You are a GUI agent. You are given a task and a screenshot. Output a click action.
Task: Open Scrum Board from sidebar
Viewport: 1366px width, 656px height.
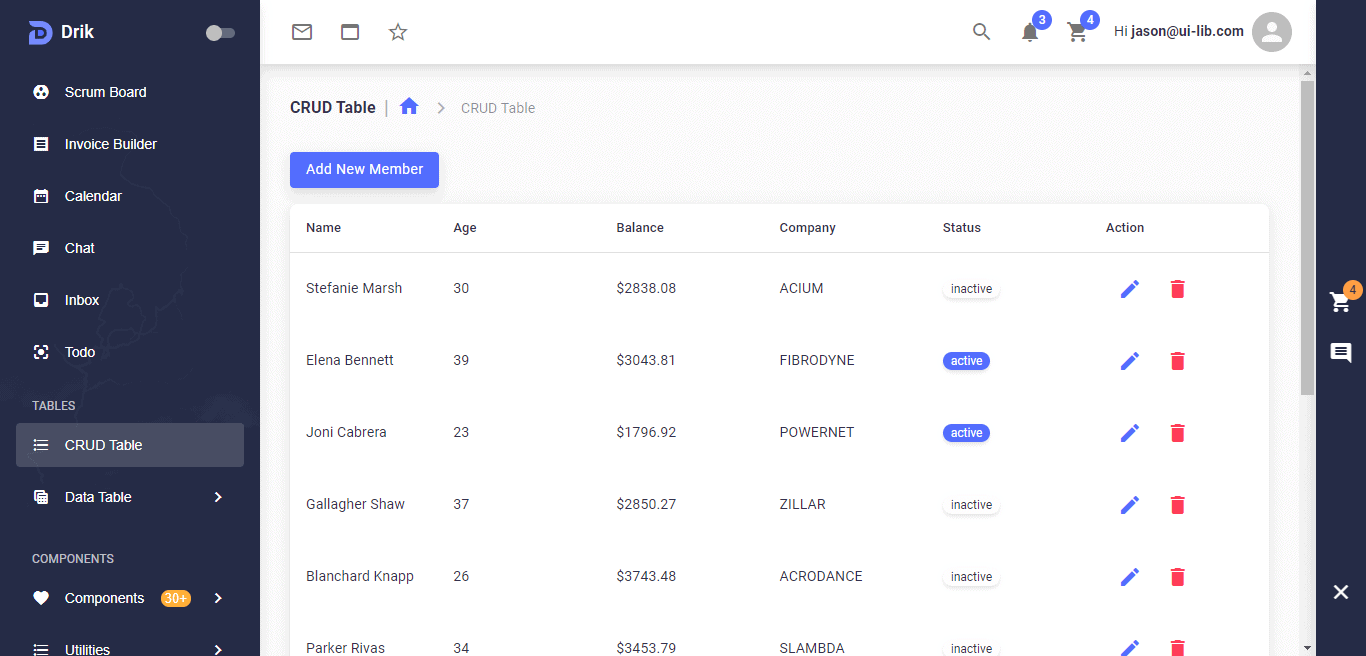point(105,92)
